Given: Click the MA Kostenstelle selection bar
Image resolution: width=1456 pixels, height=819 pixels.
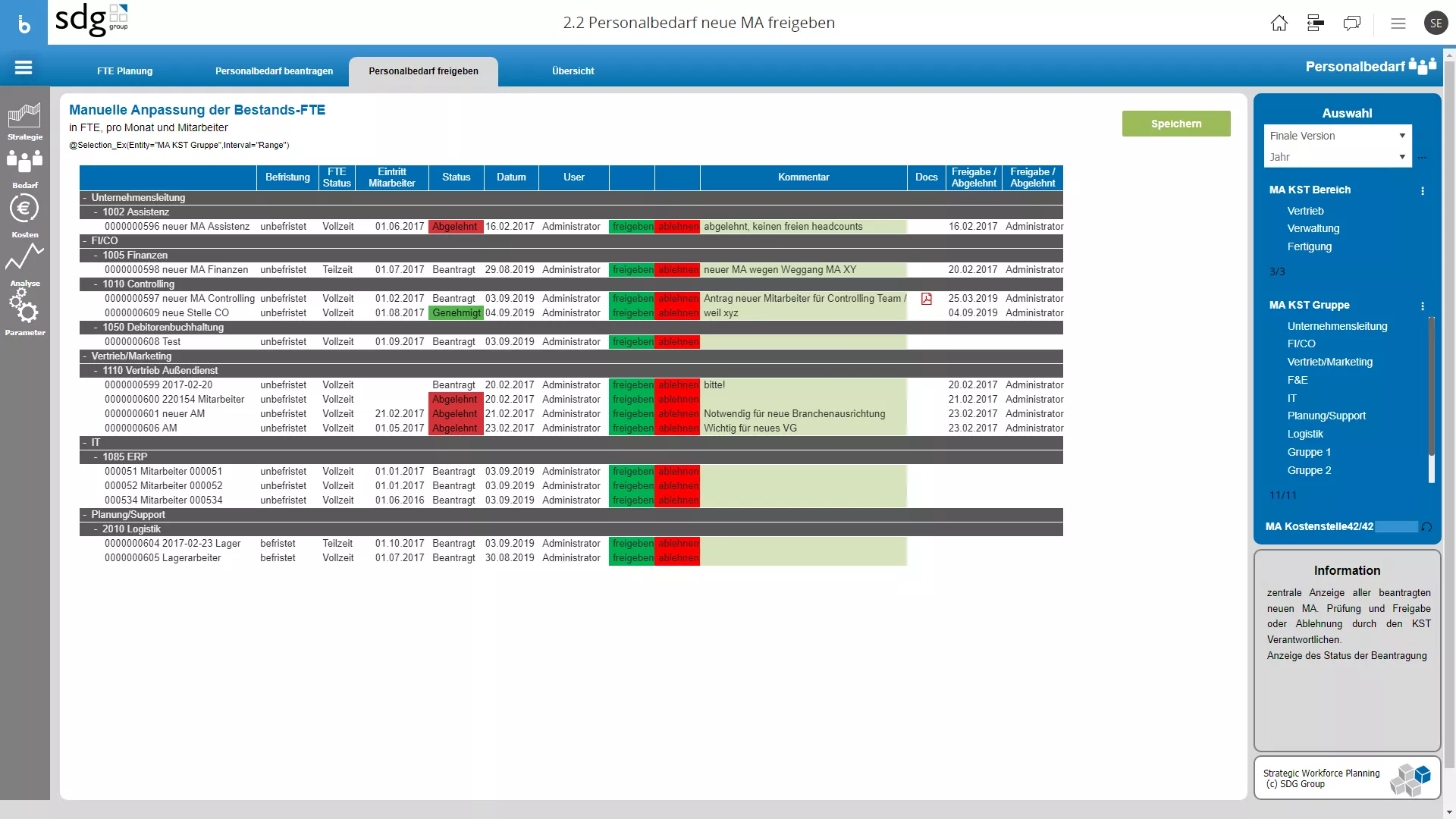Looking at the screenshot, I should 1395,526.
